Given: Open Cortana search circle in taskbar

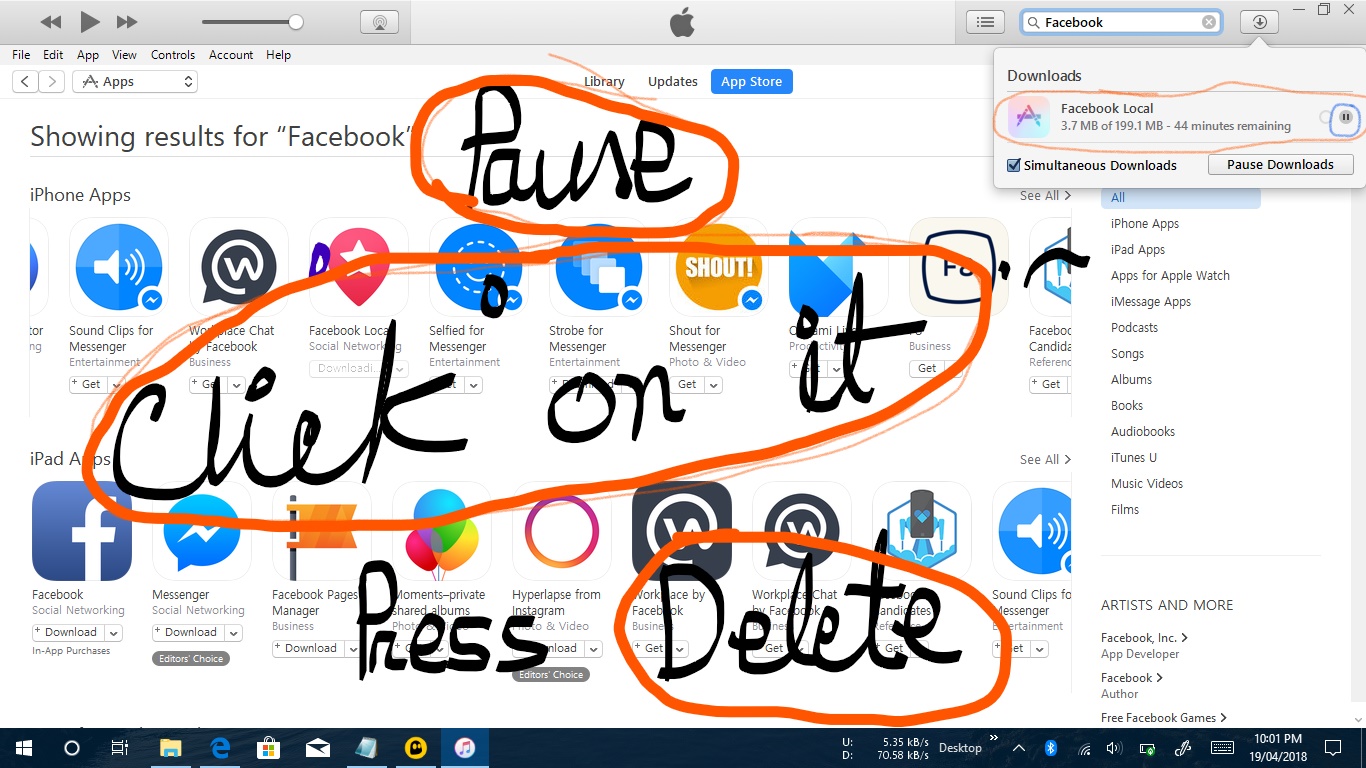Looking at the screenshot, I should click(71, 747).
